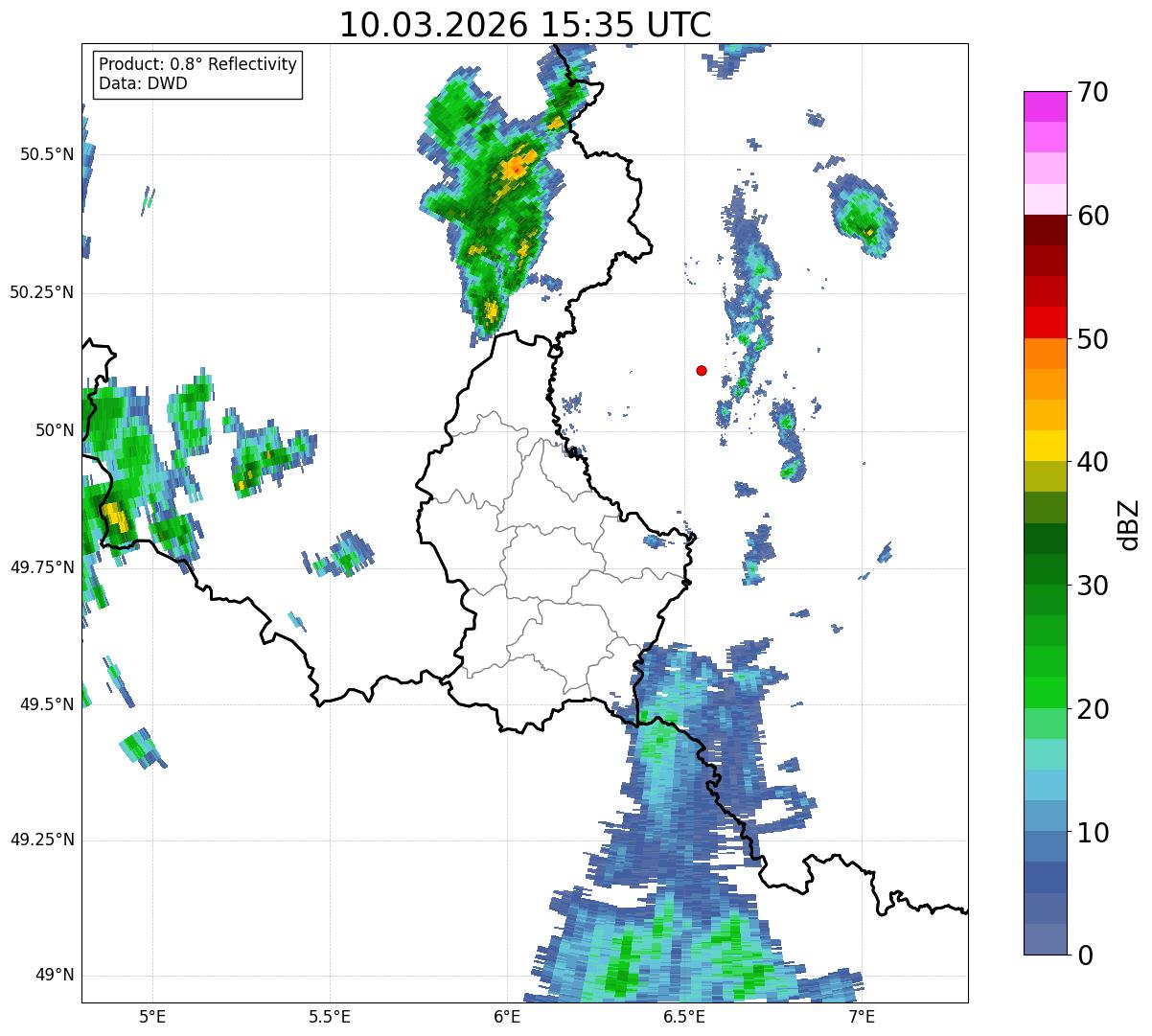This screenshot has width=1152, height=1036.
Task: Click the 6°E longitude label
Action: [507, 1017]
